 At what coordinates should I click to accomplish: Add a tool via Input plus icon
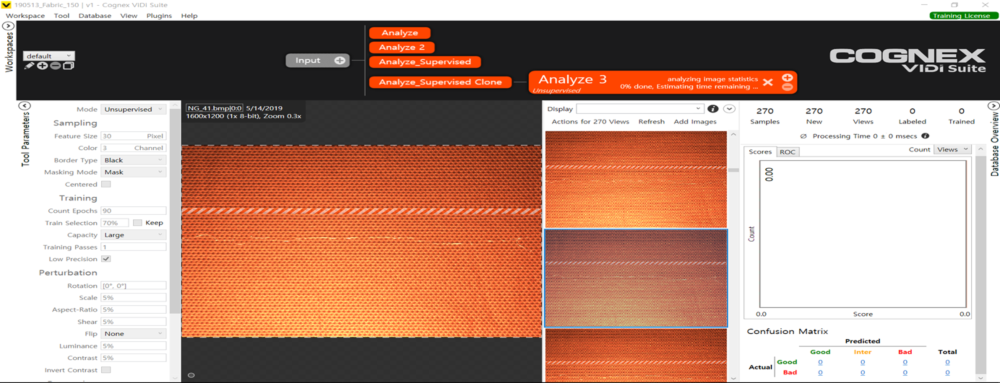coord(340,61)
